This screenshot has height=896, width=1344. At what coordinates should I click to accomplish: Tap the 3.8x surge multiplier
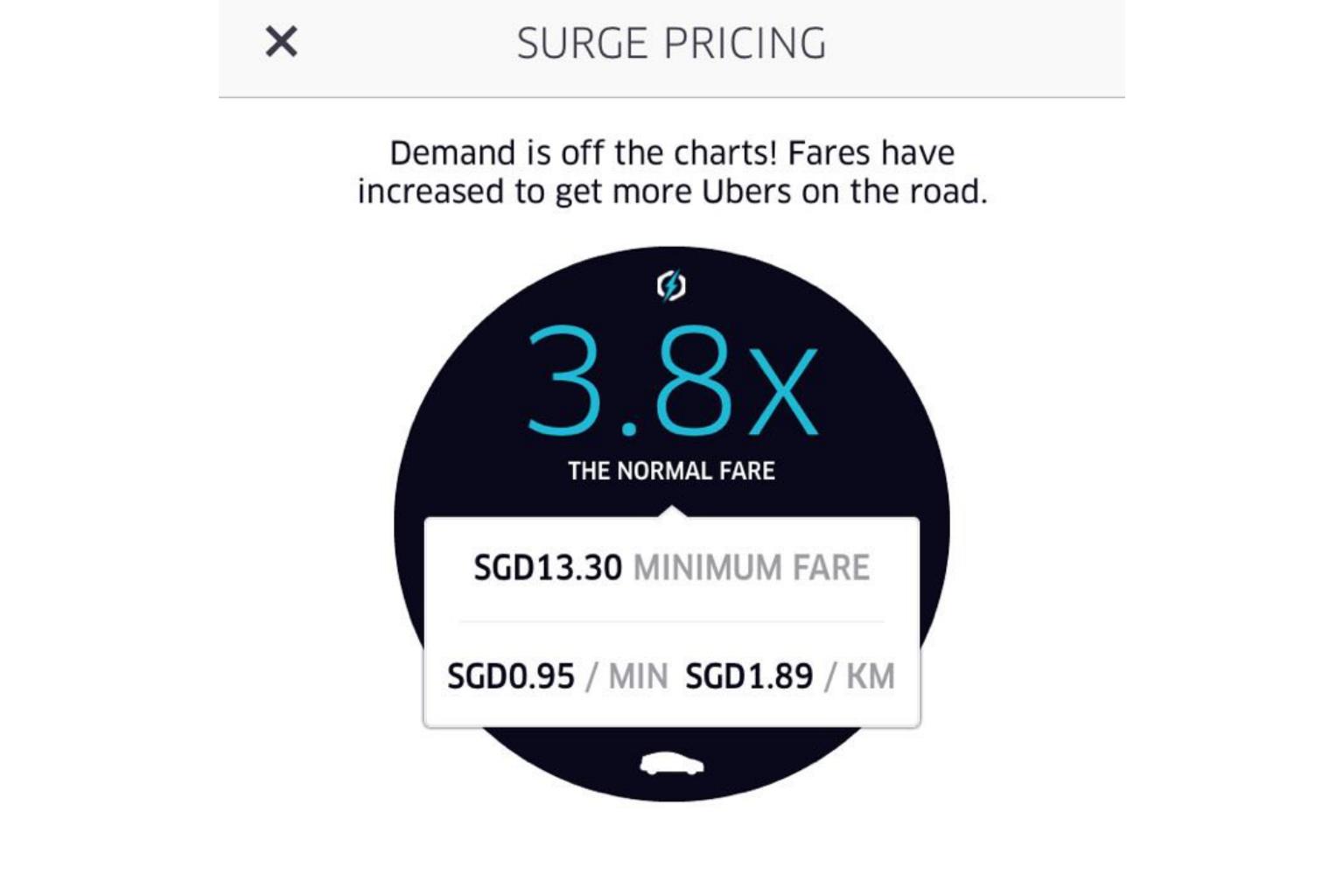click(x=671, y=381)
